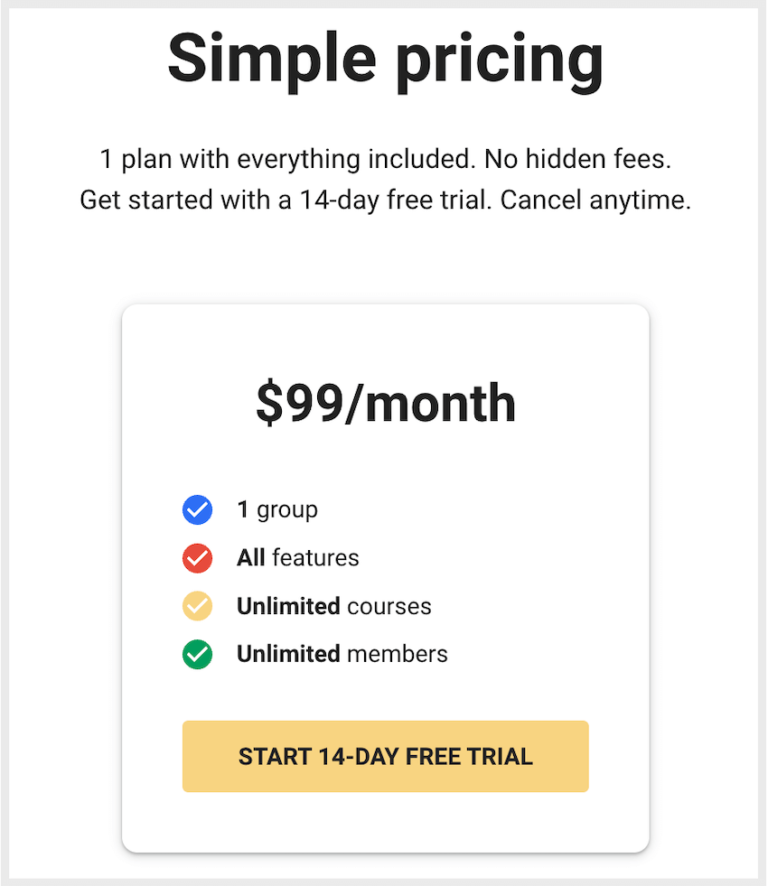The image size is (768, 886).
Task: Select the red circle icon in the feature list
Action: click(197, 557)
